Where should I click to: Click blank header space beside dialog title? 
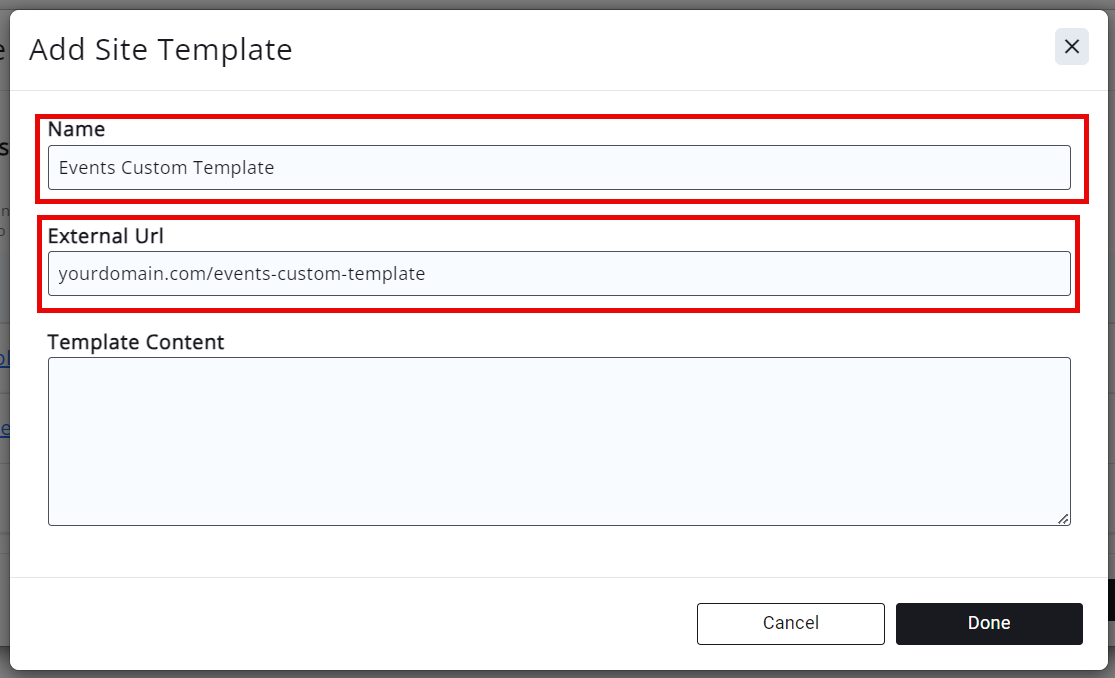coord(650,49)
